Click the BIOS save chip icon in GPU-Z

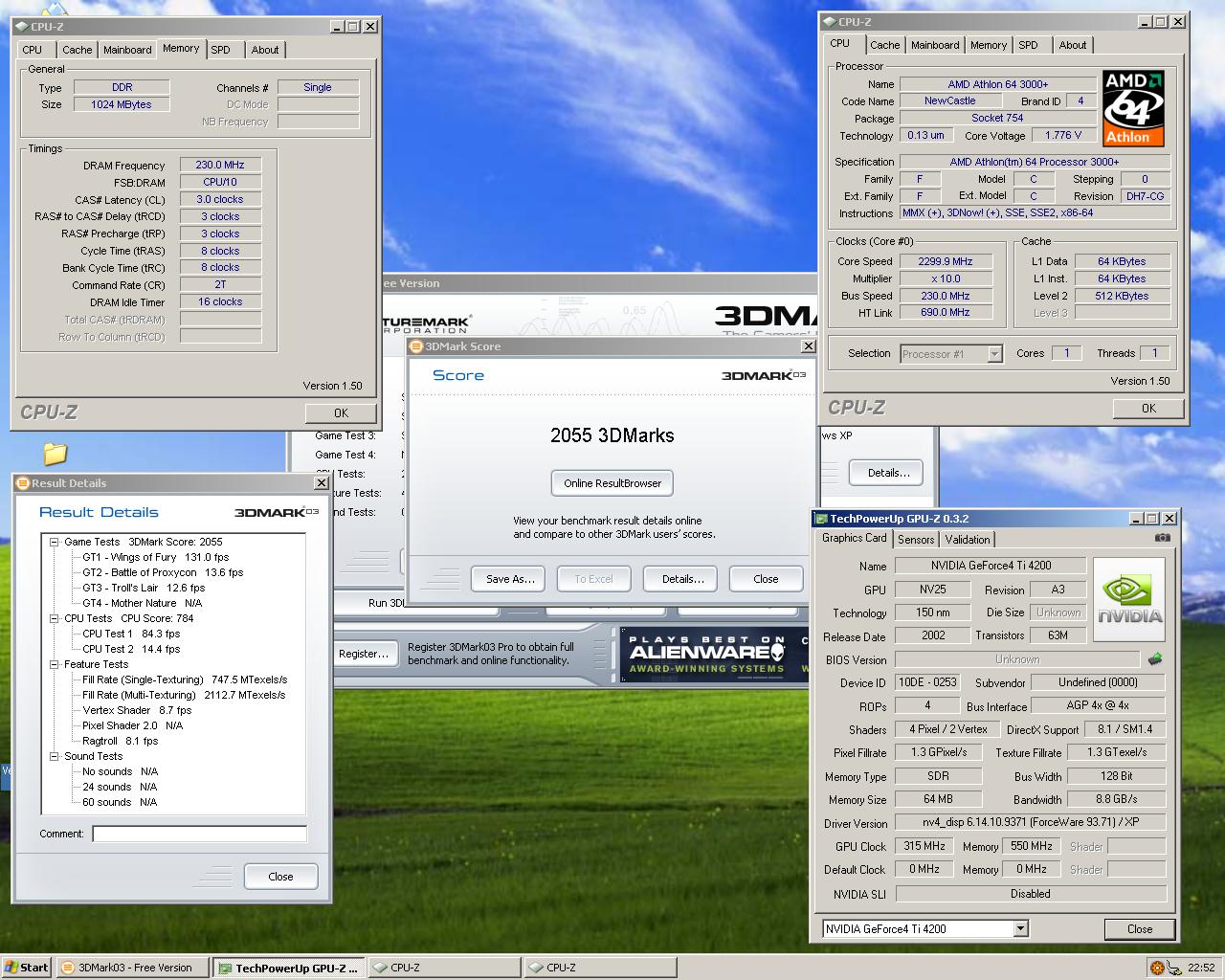click(1155, 659)
